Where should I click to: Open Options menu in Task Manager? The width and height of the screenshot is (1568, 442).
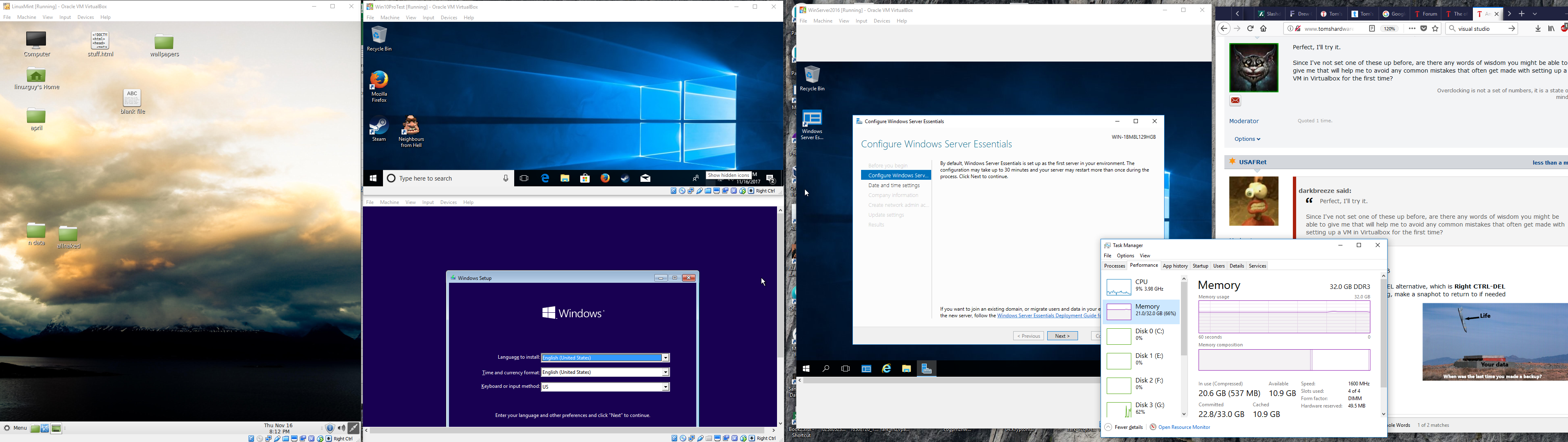(1125, 256)
